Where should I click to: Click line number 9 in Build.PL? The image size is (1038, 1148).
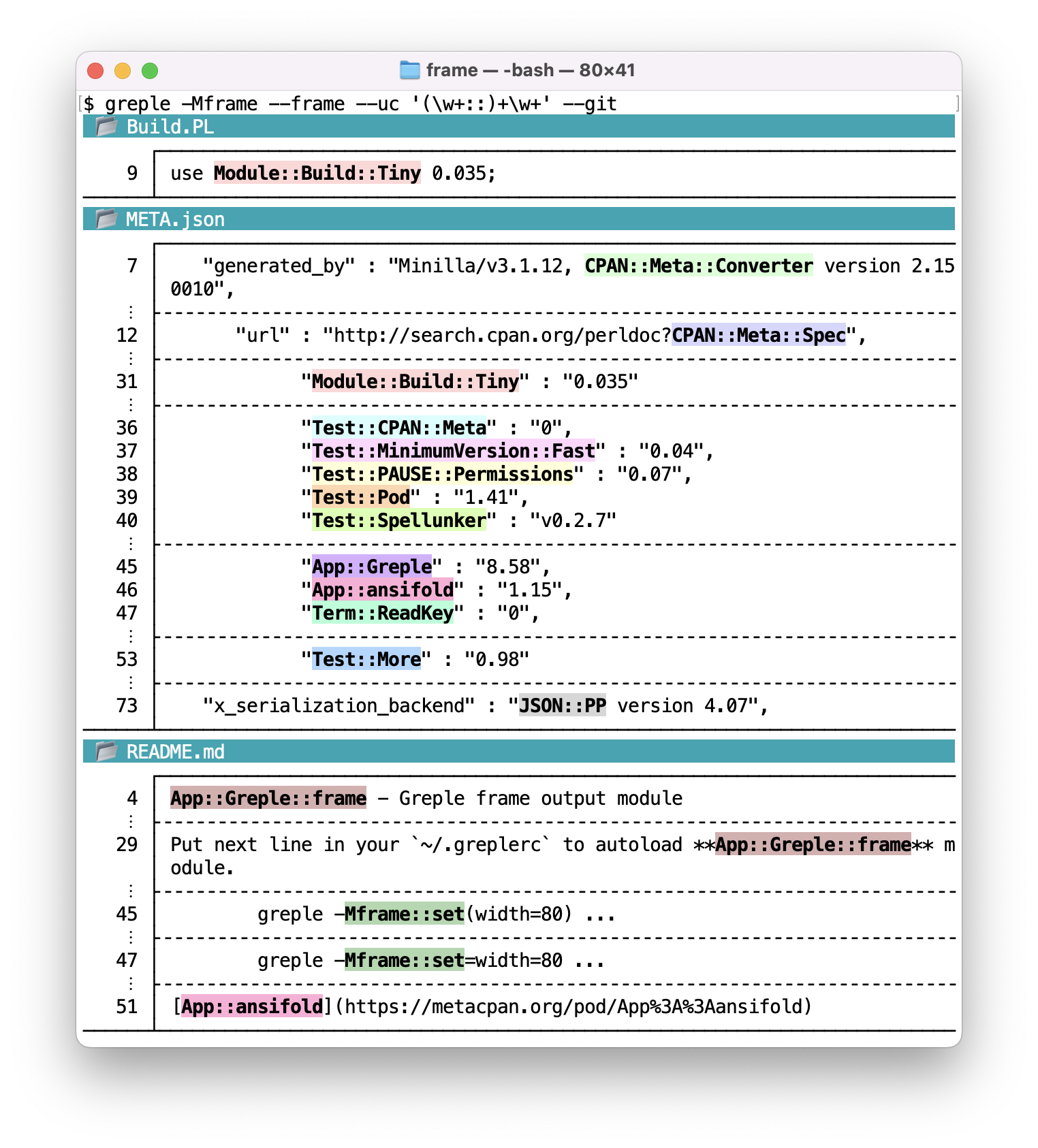pos(132,173)
